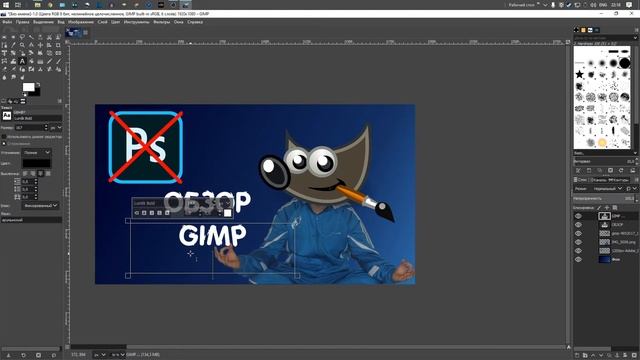Select the Zoom magnifier tool
Viewport: 640px width, 360px height.
click(x=22, y=45)
